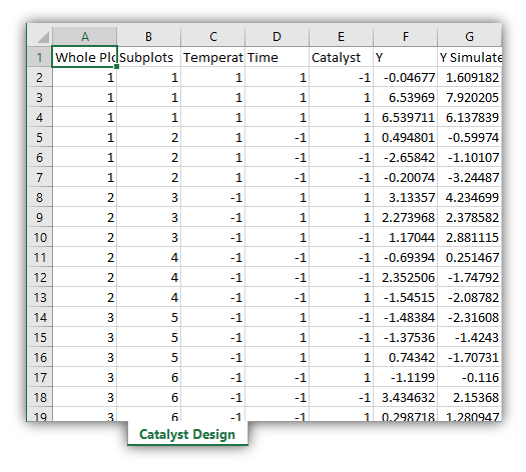Image resolution: width=526 pixels, height=472 pixels.
Task: Click cell with value 2.378582
Action: coord(470,218)
